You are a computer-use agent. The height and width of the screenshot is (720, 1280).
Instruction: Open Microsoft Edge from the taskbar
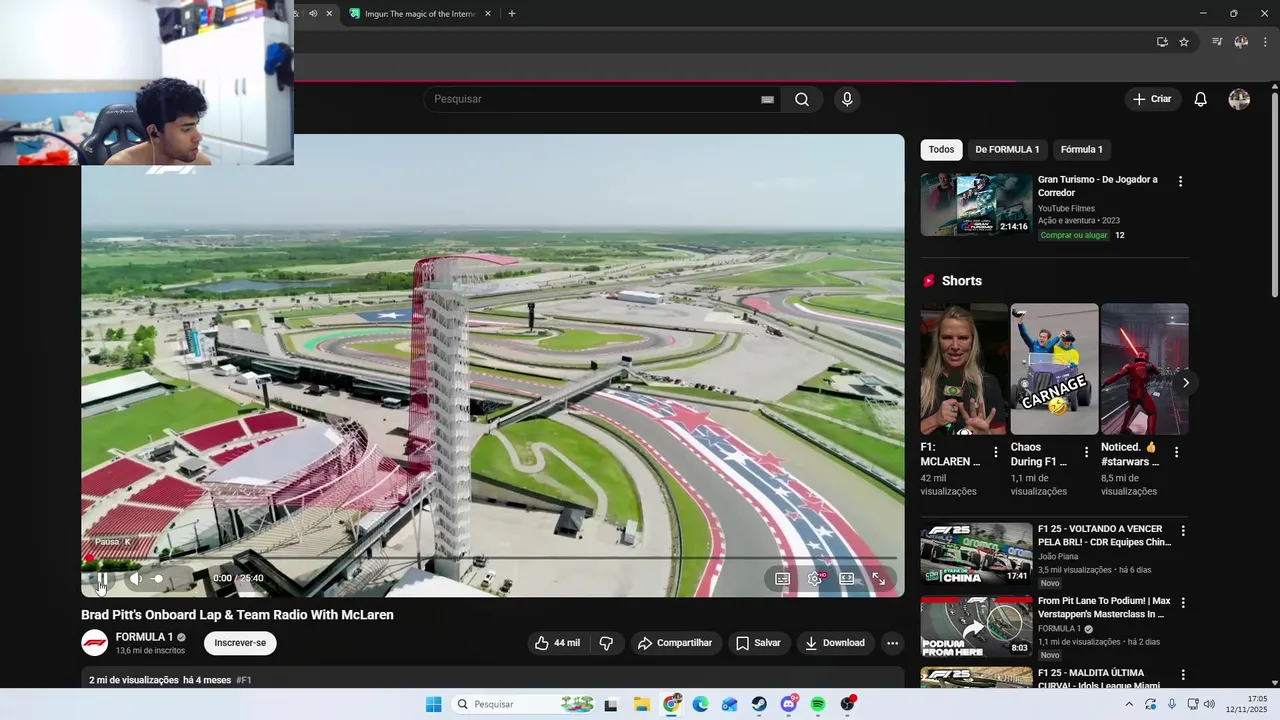(701, 704)
